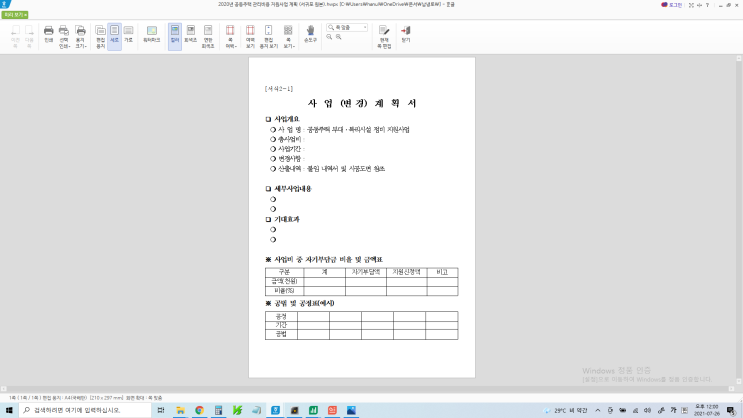Open the Photos app from the taskbar
The width and height of the screenshot is (743, 418).
pyautogui.click(x=351, y=410)
